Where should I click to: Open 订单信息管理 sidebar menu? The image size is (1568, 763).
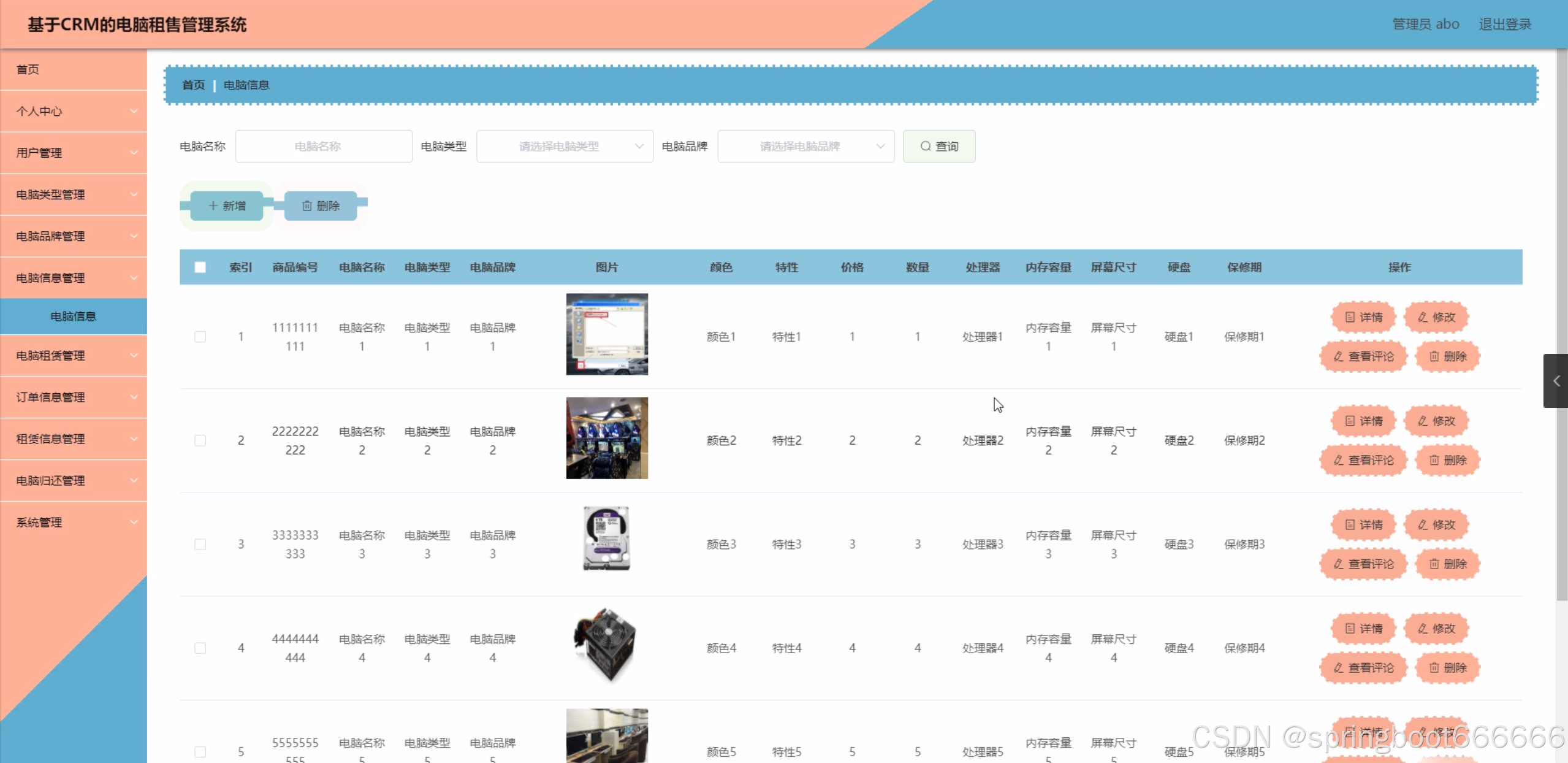[x=74, y=397]
